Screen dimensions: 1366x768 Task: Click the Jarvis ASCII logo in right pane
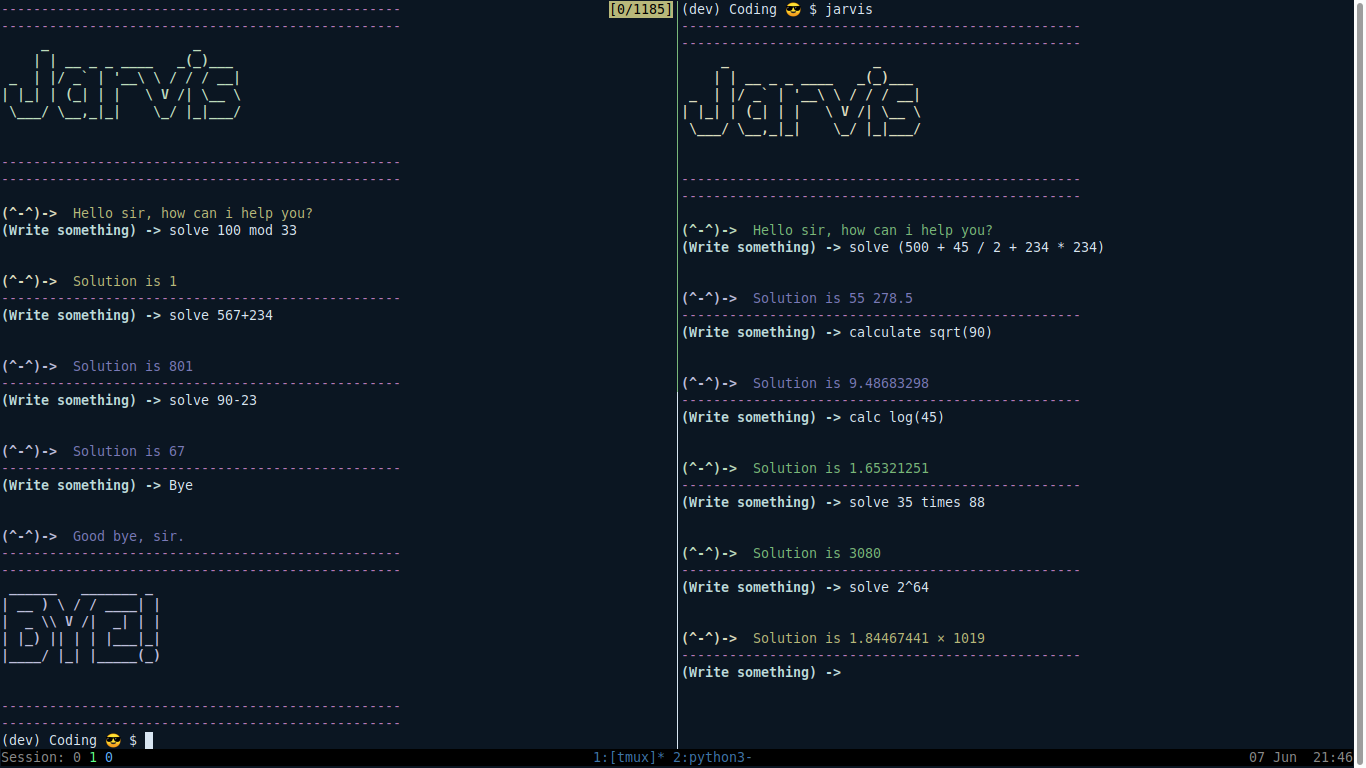pyautogui.click(x=801, y=102)
